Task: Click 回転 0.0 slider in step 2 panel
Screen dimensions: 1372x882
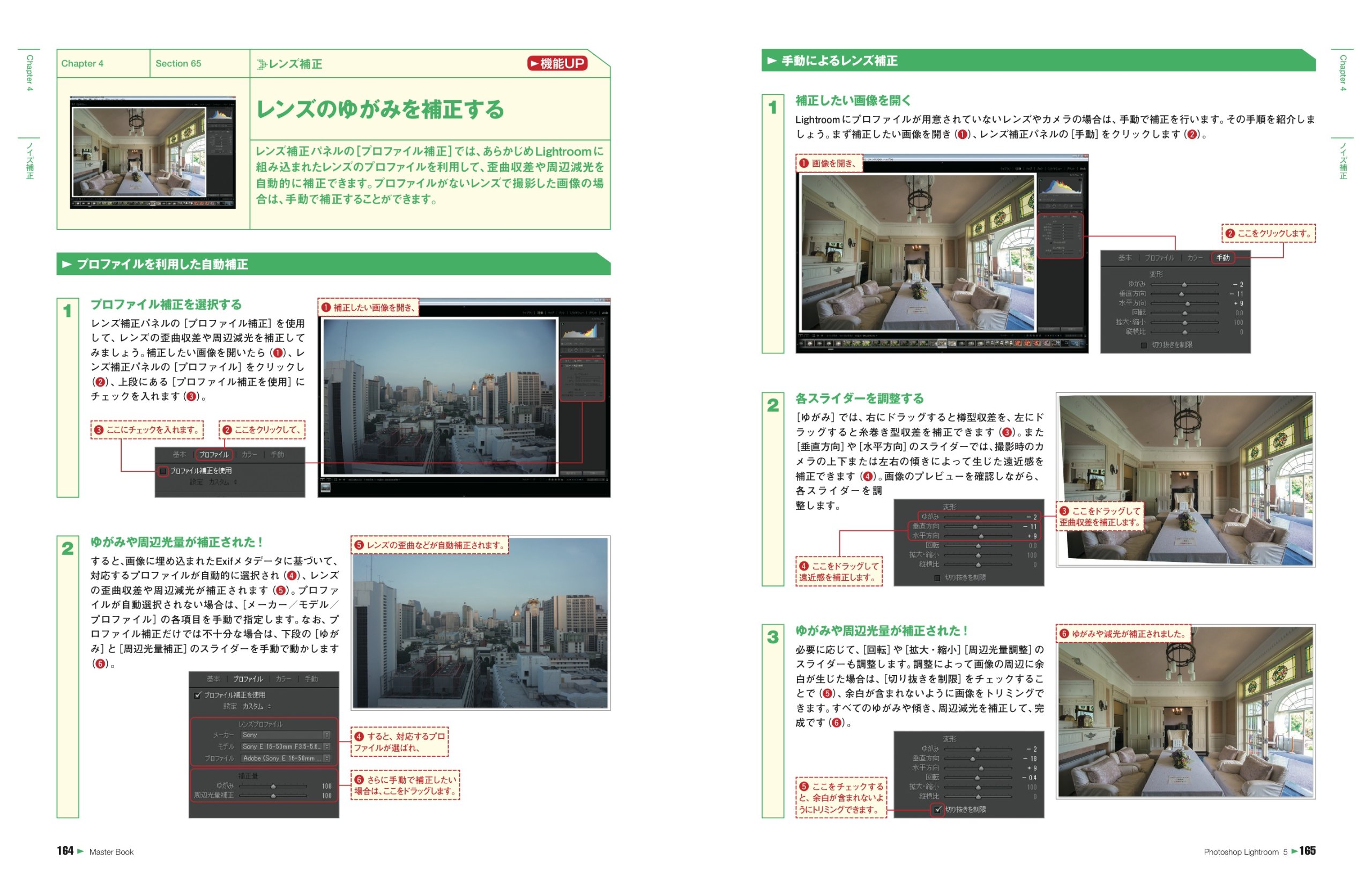Action: click(978, 545)
